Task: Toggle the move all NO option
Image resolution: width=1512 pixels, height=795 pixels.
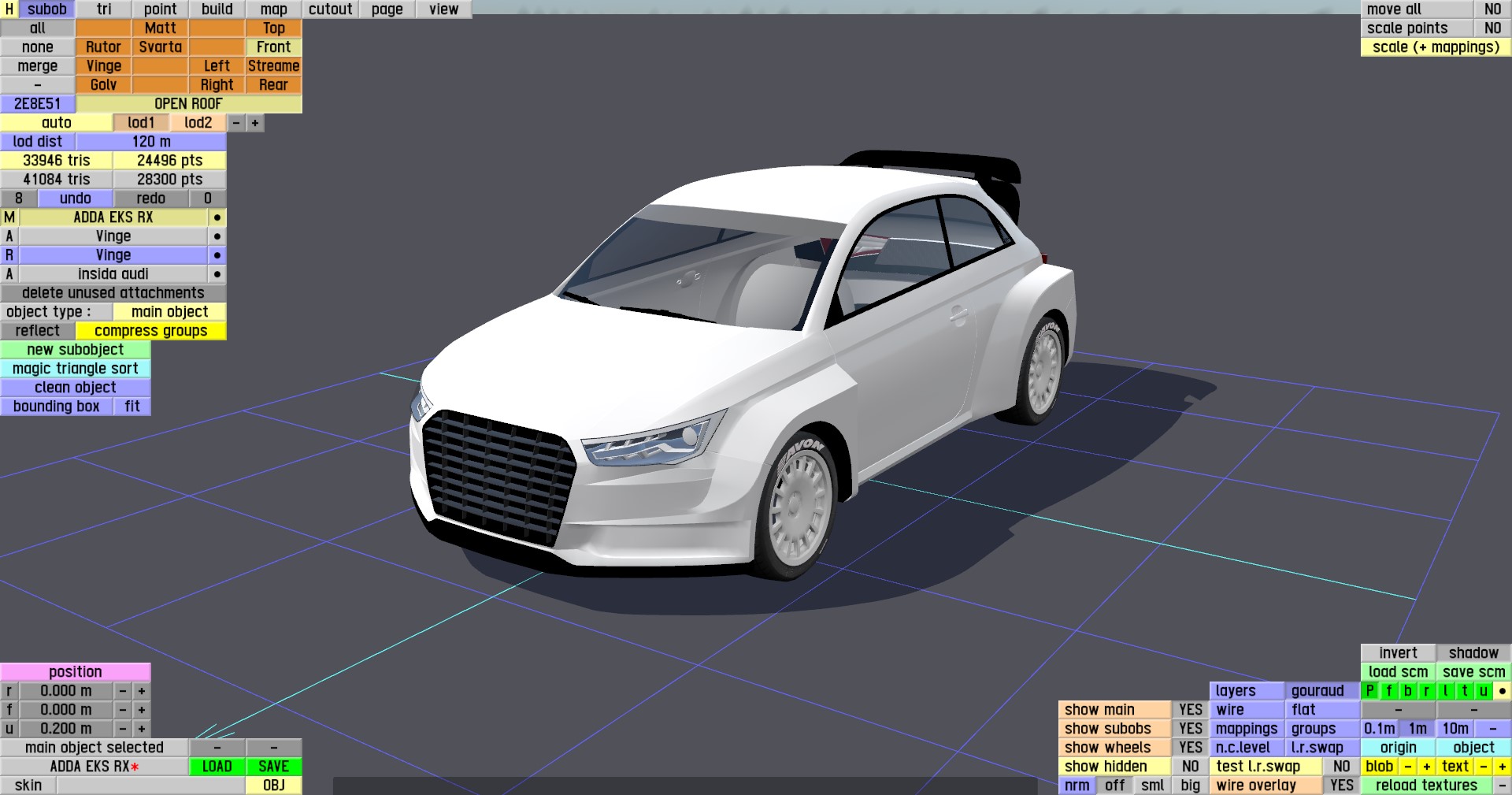Action: tap(1493, 9)
